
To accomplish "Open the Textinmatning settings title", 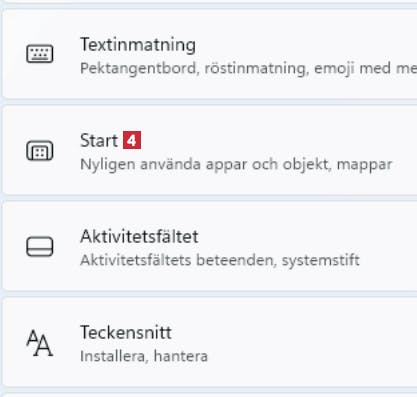I will coord(138,45).
